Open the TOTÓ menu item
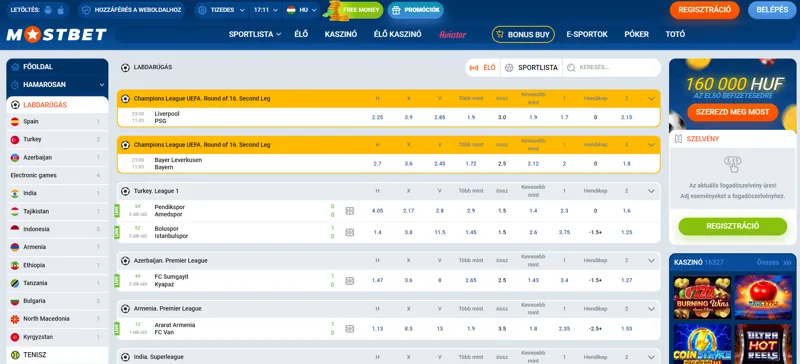Screen dimensions: 800x364 click(675, 35)
